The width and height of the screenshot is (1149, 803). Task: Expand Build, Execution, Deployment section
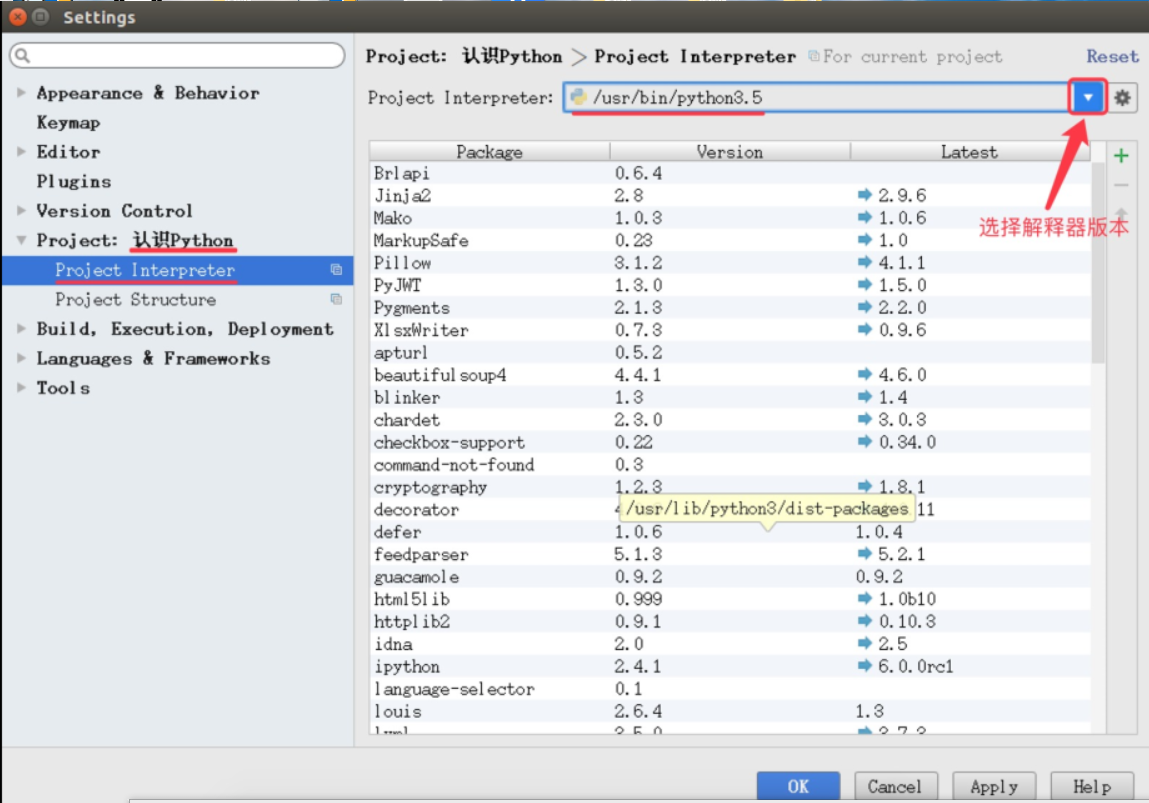[21, 329]
